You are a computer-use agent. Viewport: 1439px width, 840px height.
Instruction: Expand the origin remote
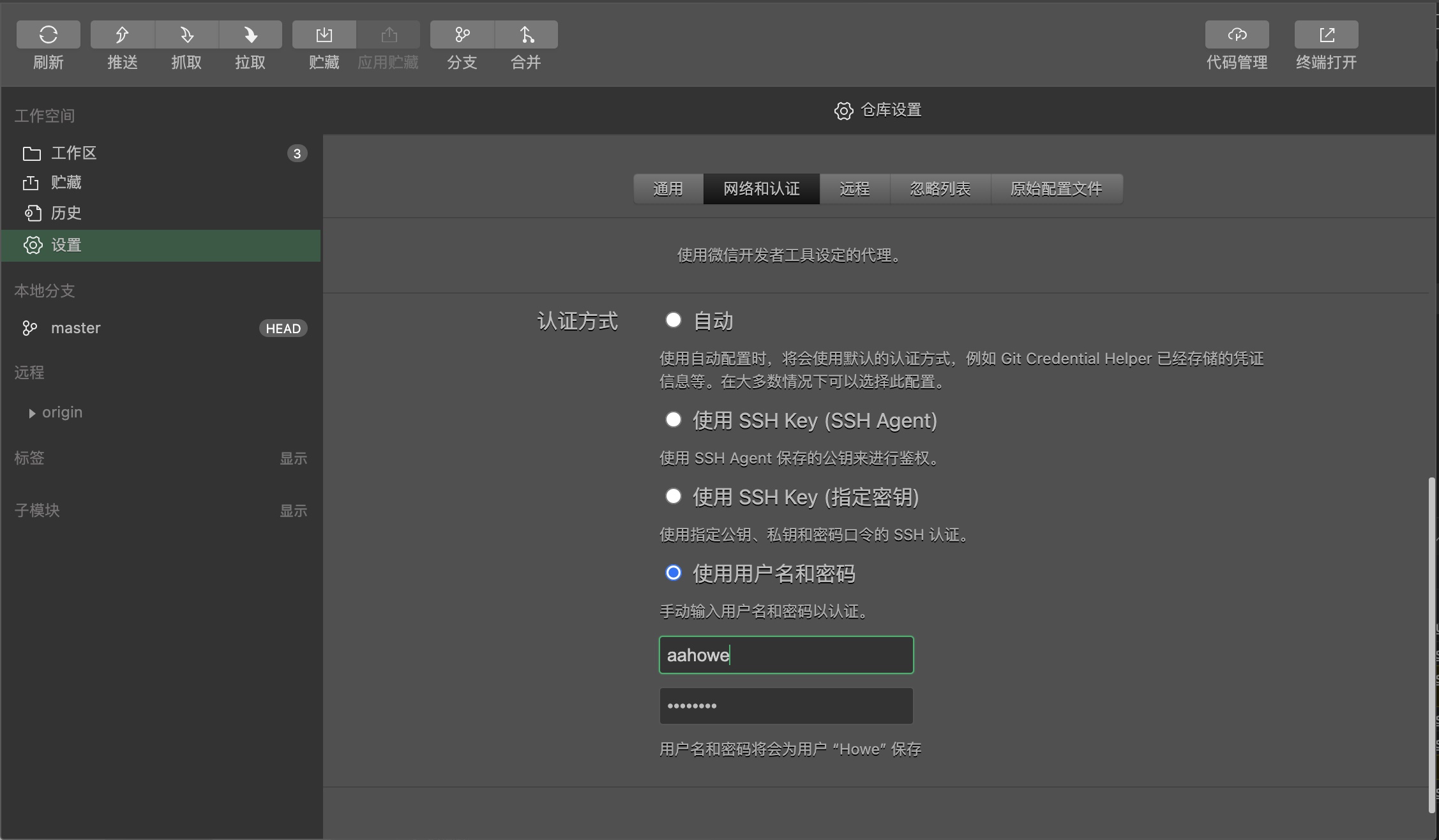pos(32,413)
